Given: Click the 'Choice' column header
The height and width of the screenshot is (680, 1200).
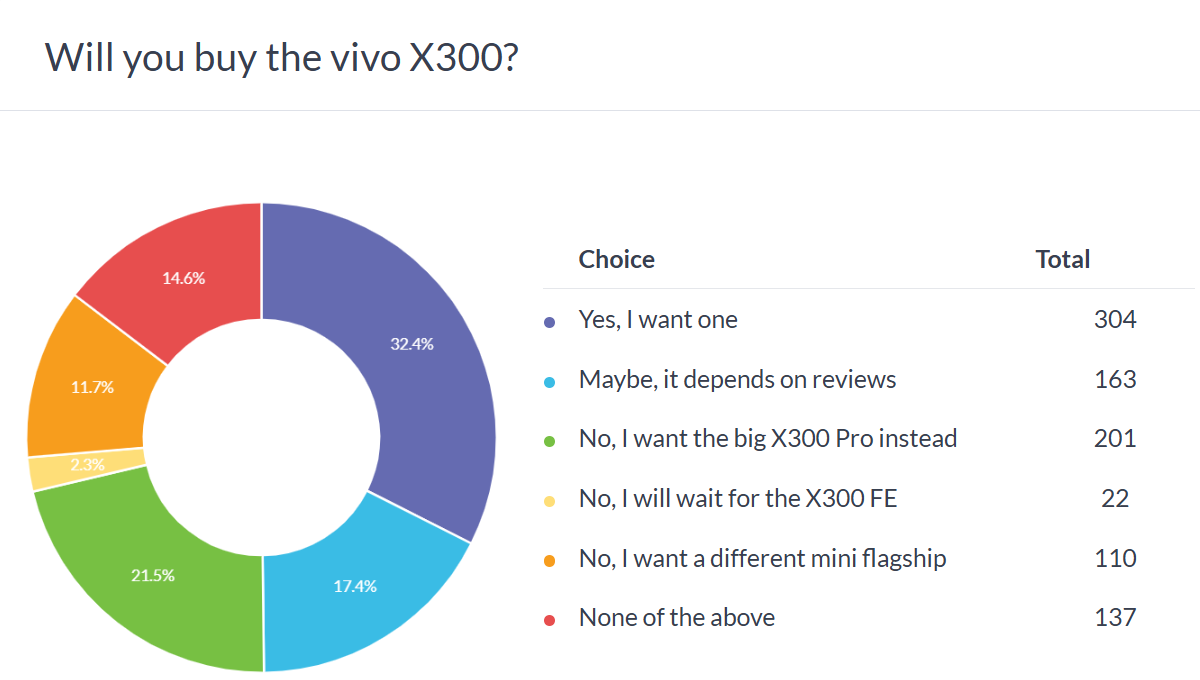Looking at the screenshot, I should click(x=616, y=260).
